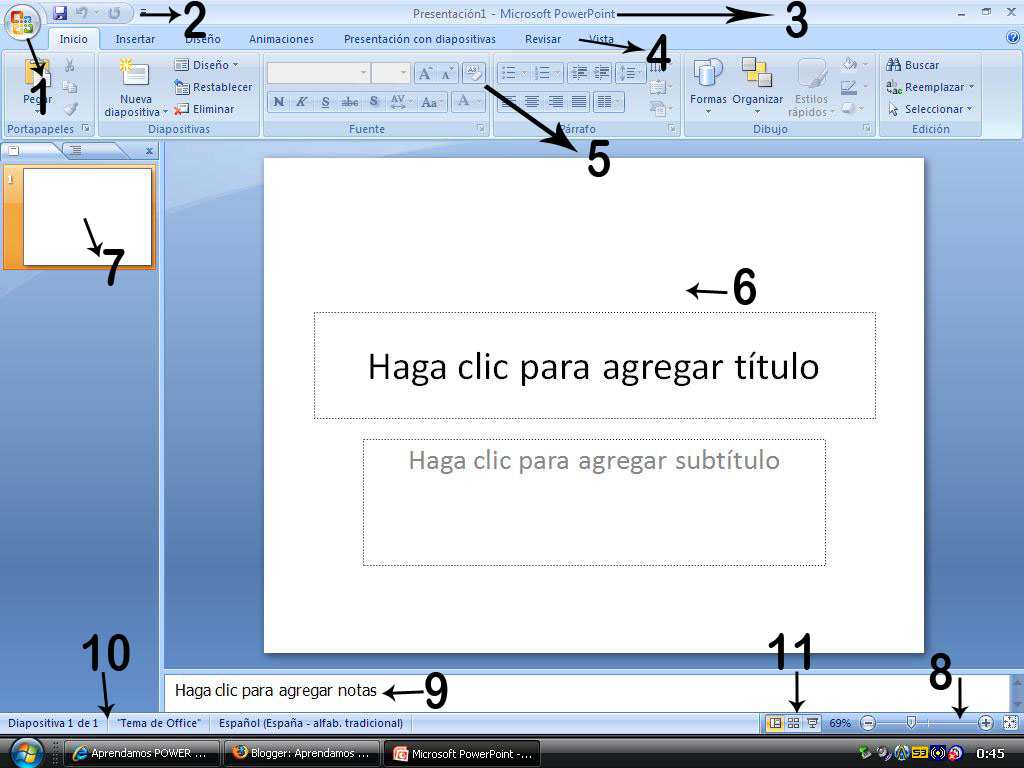The width and height of the screenshot is (1024, 768).
Task: Clear all formatting with eraser icon
Action: point(473,73)
